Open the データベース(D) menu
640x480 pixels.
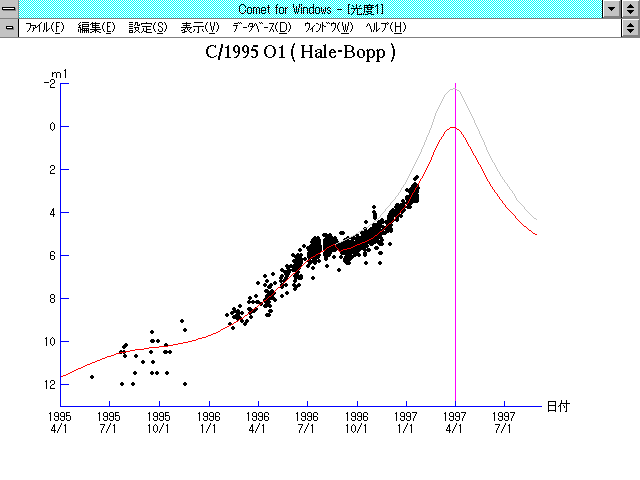[x=262, y=27]
